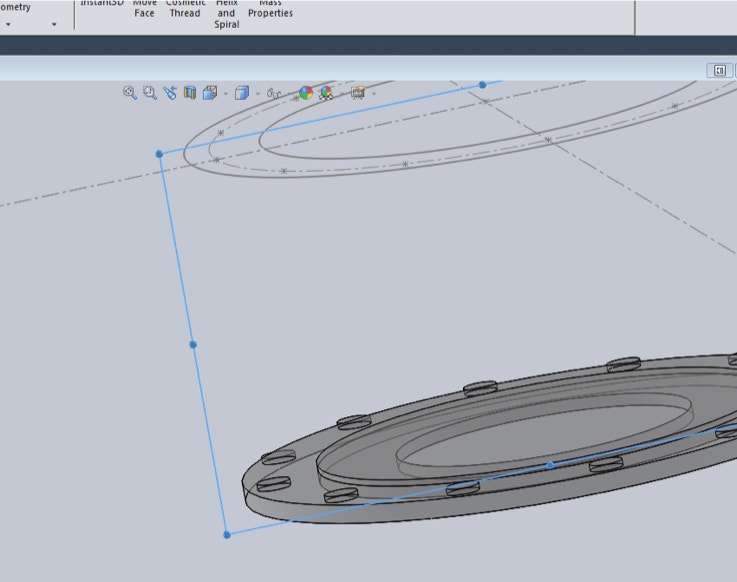Open the Apply Scene checkered ball icon

tap(326, 93)
